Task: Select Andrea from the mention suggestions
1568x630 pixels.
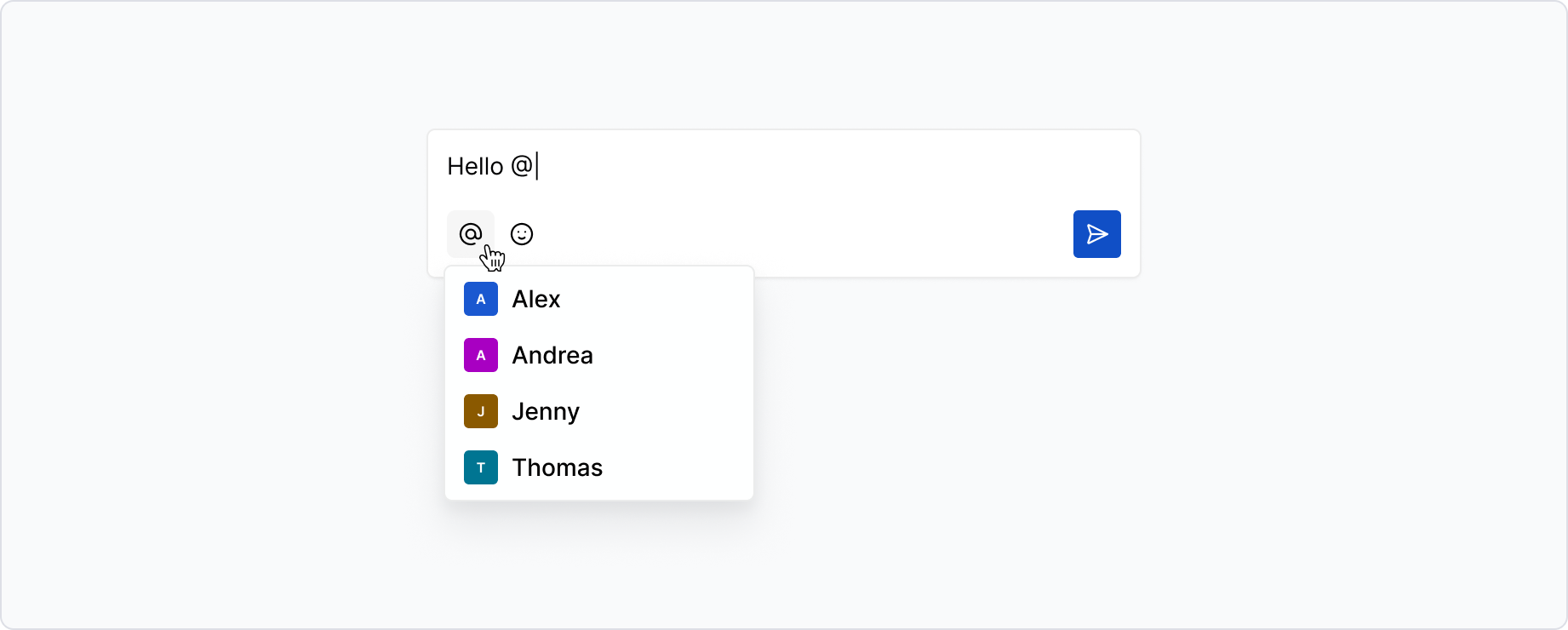Action: (552, 355)
